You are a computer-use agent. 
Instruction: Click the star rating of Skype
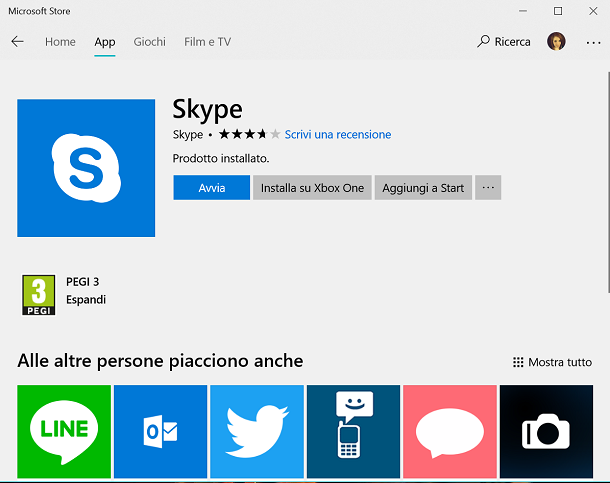(x=249, y=135)
